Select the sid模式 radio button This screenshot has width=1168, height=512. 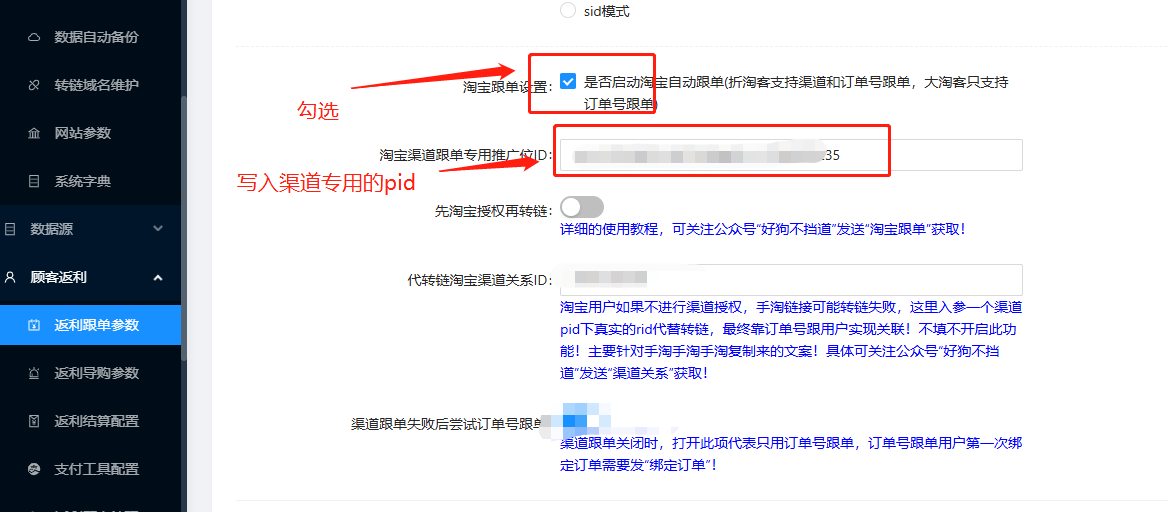click(x=568, y=10)
